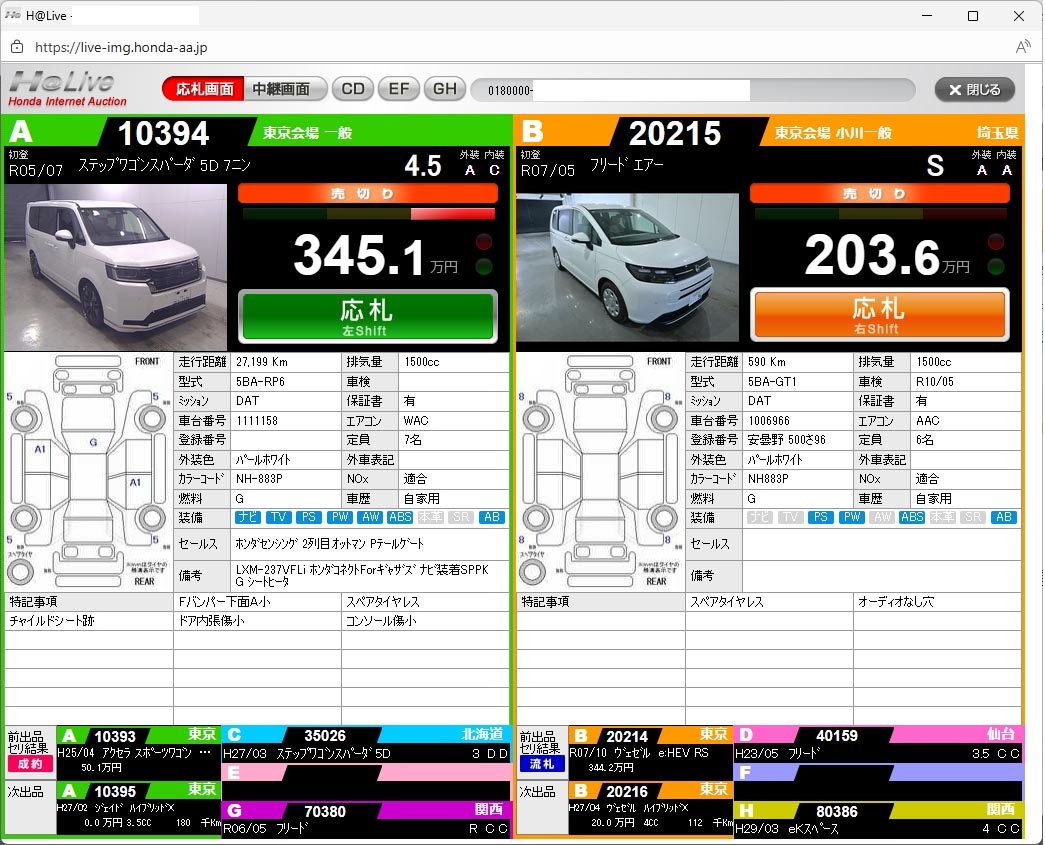Click the 閉じる close button
This screenshot has height=845, width=1045.
(x=974, y=89)
